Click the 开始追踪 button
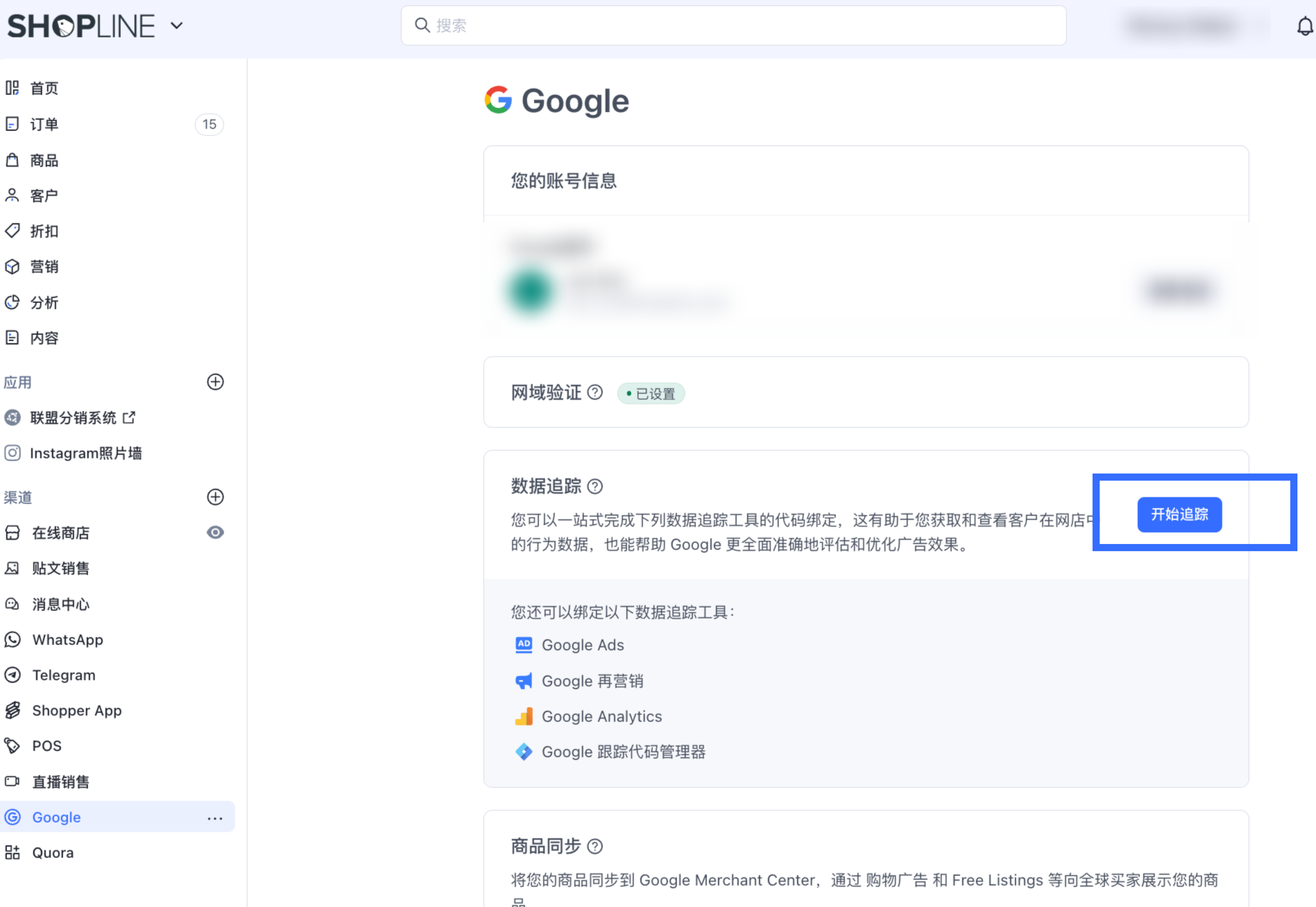This screenshot has width=1316, height=907. tap(1179, 514)
